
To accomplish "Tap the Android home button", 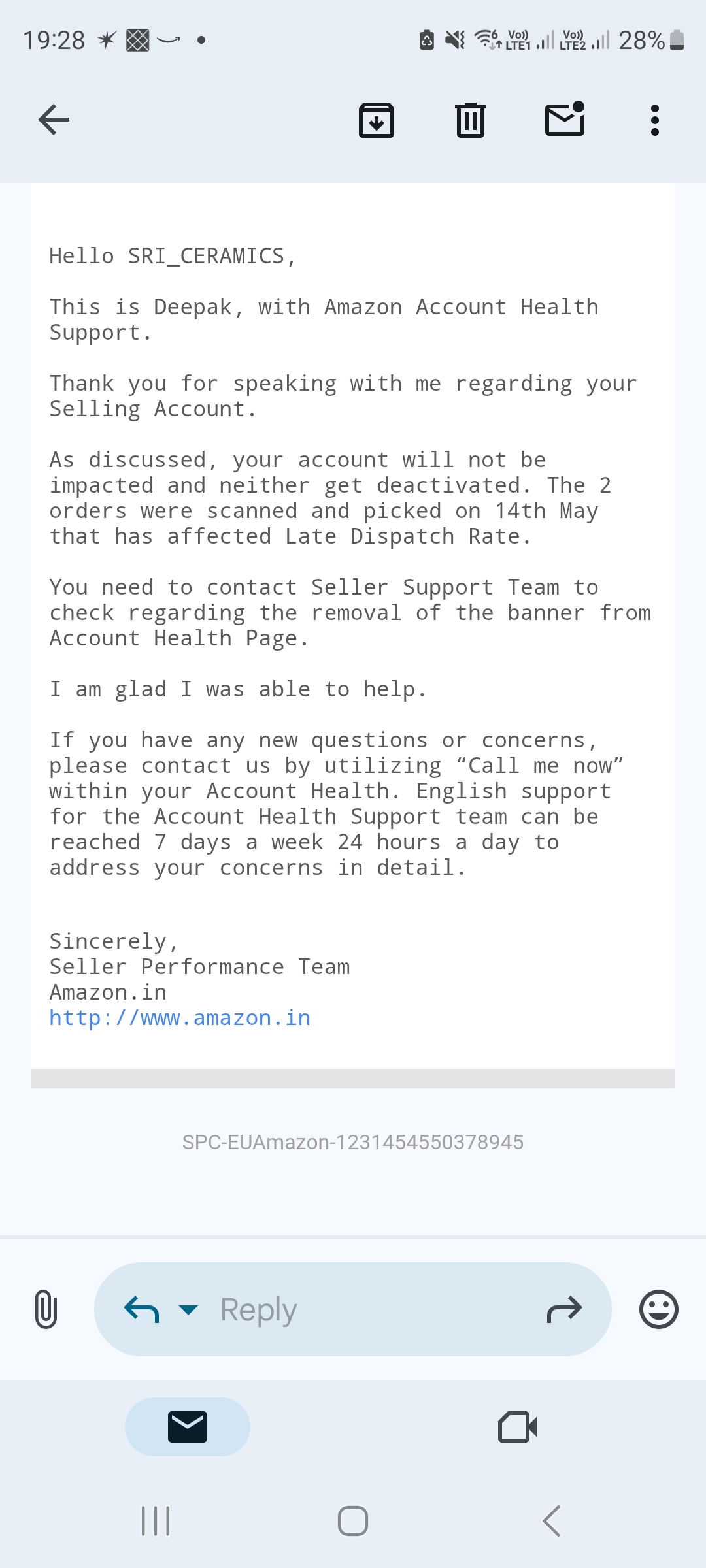I will tap(353, 1521).
